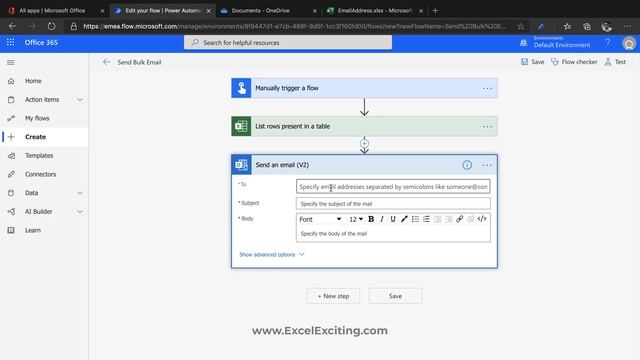This screenshot has height=360, width=640.
Task: Open the browser collections icon
Action: tap(587, 27)
